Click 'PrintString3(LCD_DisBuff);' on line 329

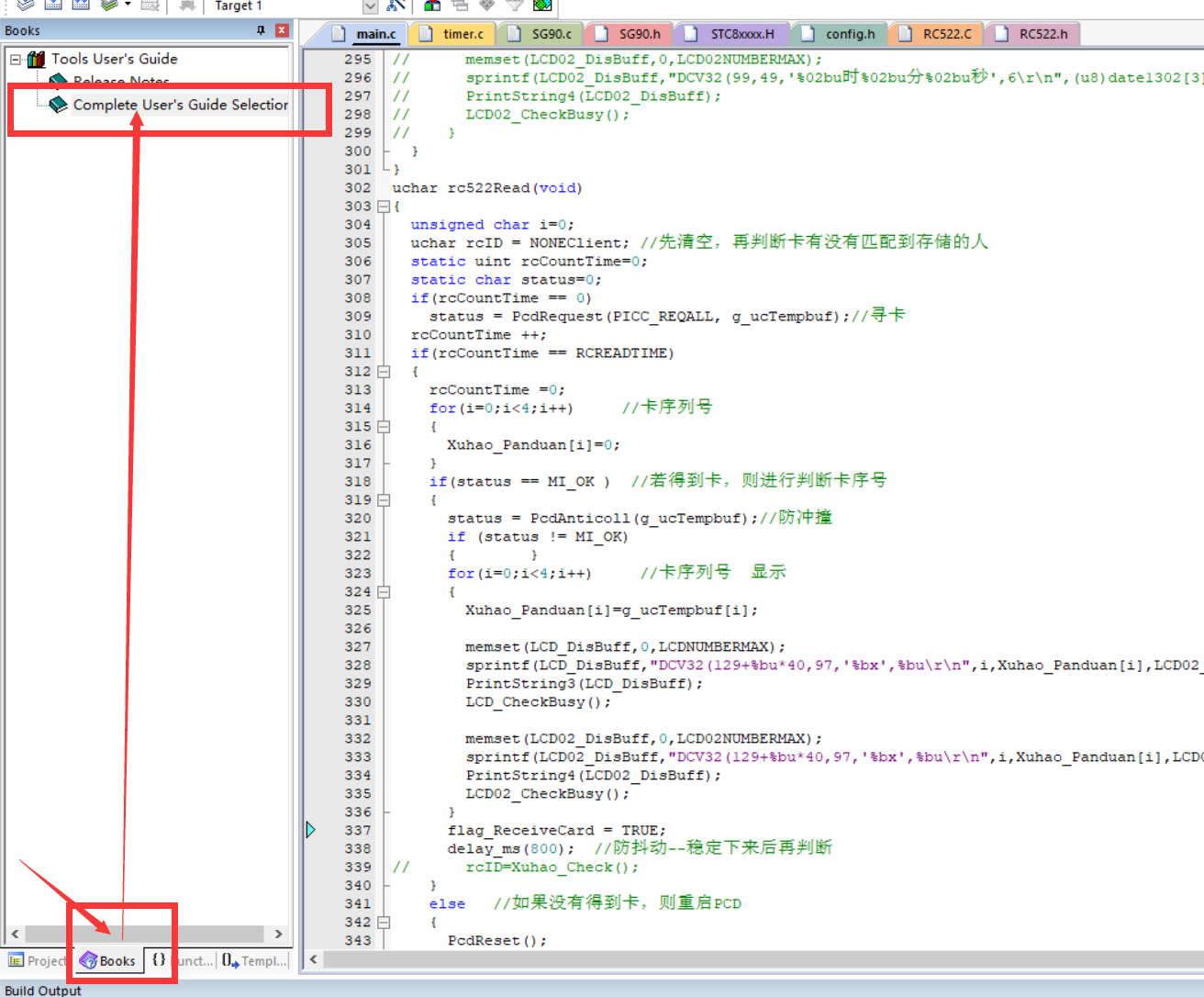584,684
